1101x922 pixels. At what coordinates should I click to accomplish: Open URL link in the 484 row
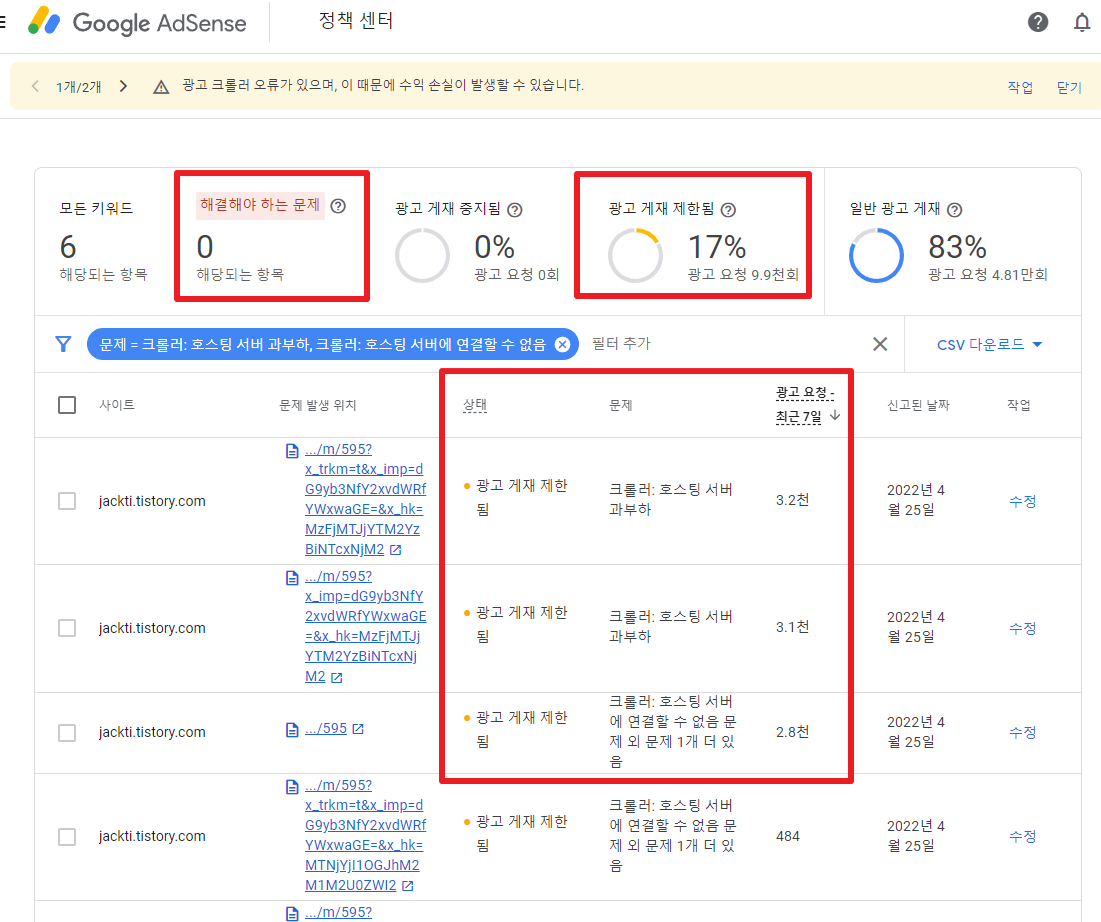coord(365,836)
